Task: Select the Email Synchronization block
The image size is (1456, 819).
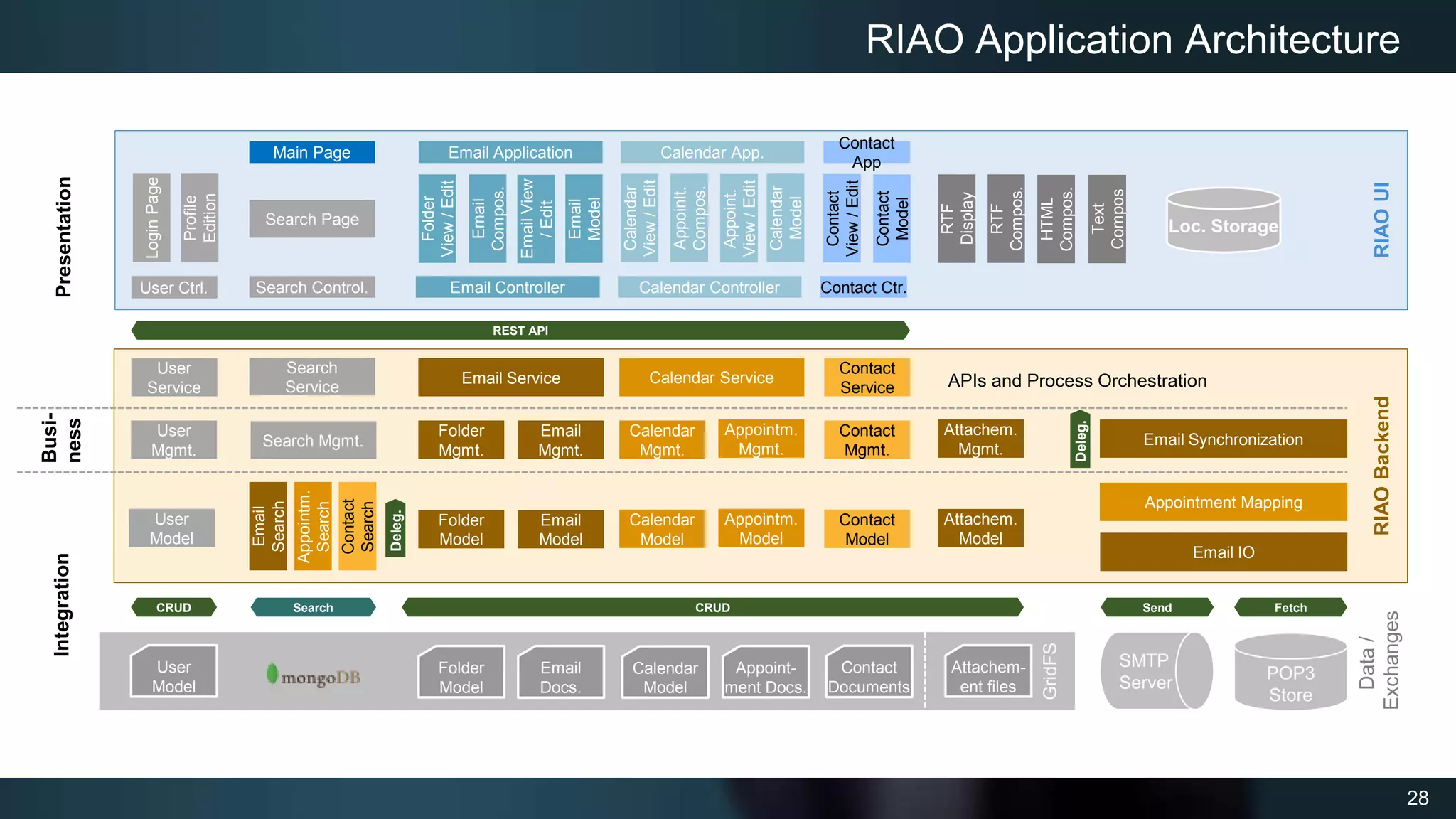Action: point(1223,439)
